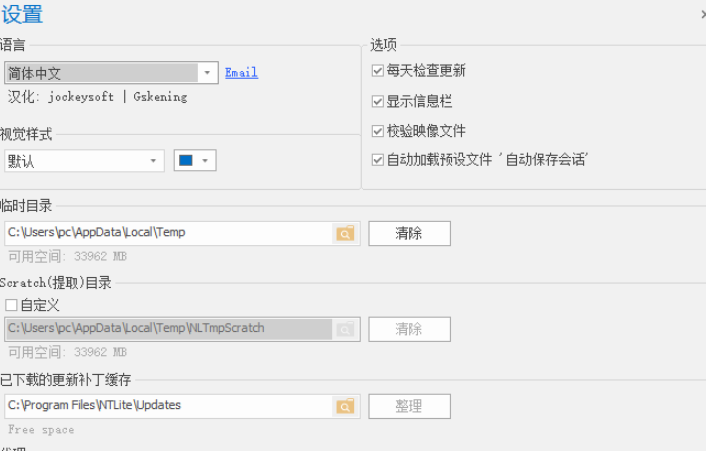Toggle 自动加载预设文件 checkbox
Image resolution: width=706 pixels, height=451 pixels.
pyautogui.click(x=377, y=160)
